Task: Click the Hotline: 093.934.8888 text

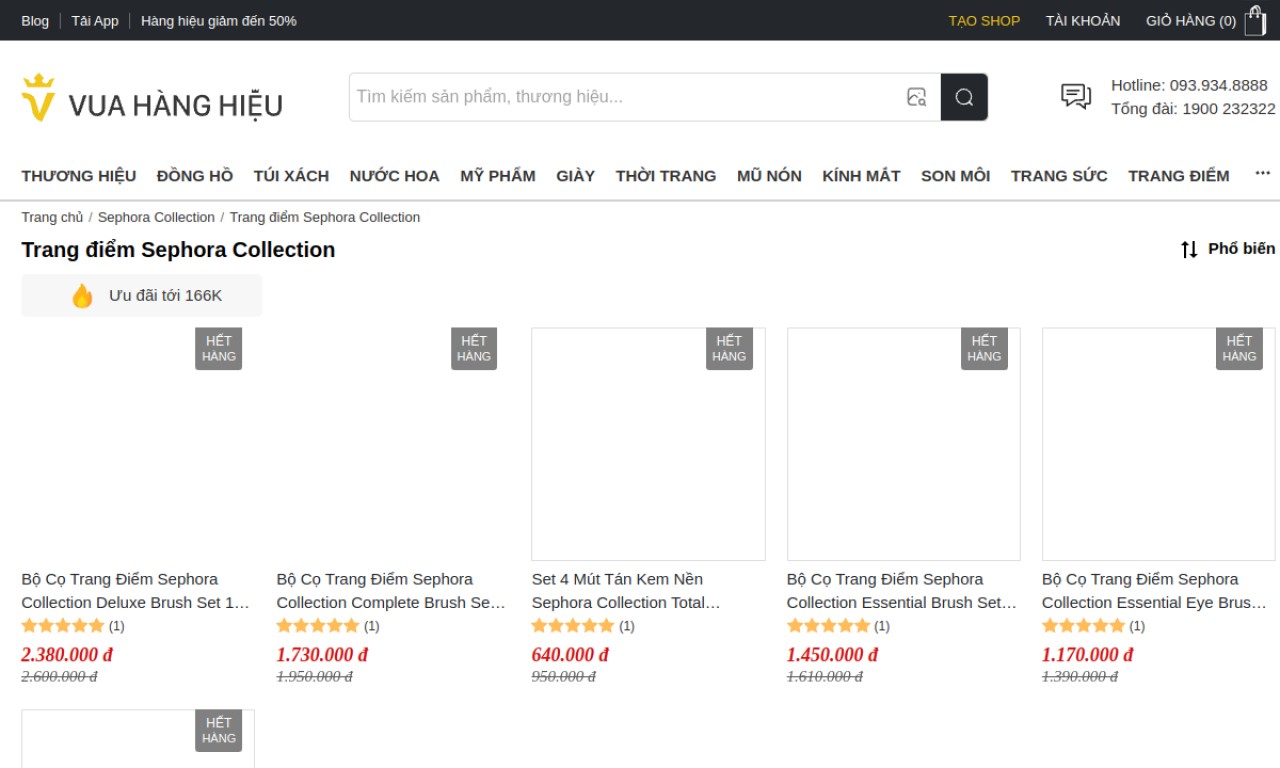Action: [1189, 85]
